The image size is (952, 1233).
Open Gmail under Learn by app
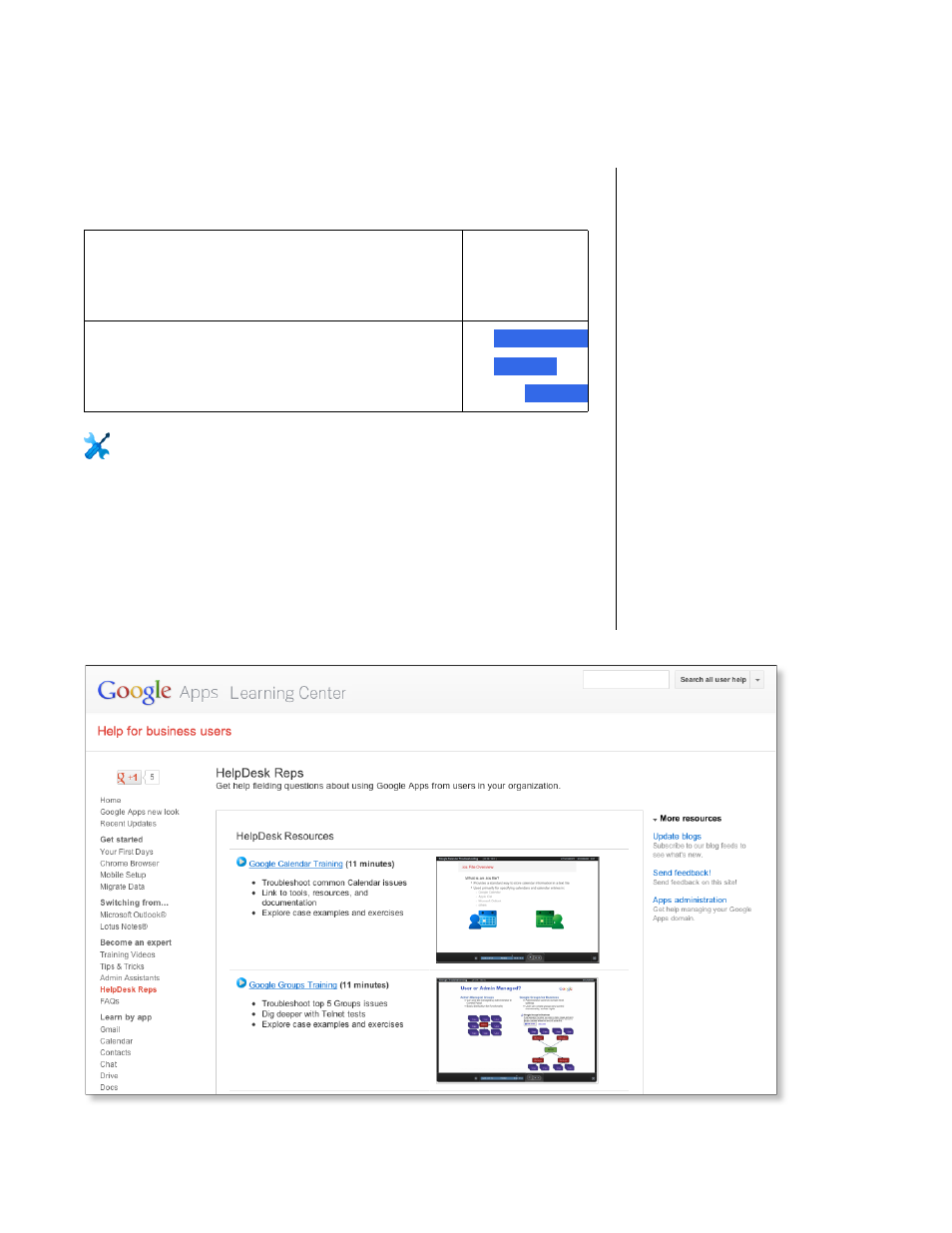(x=110, y=1029)
